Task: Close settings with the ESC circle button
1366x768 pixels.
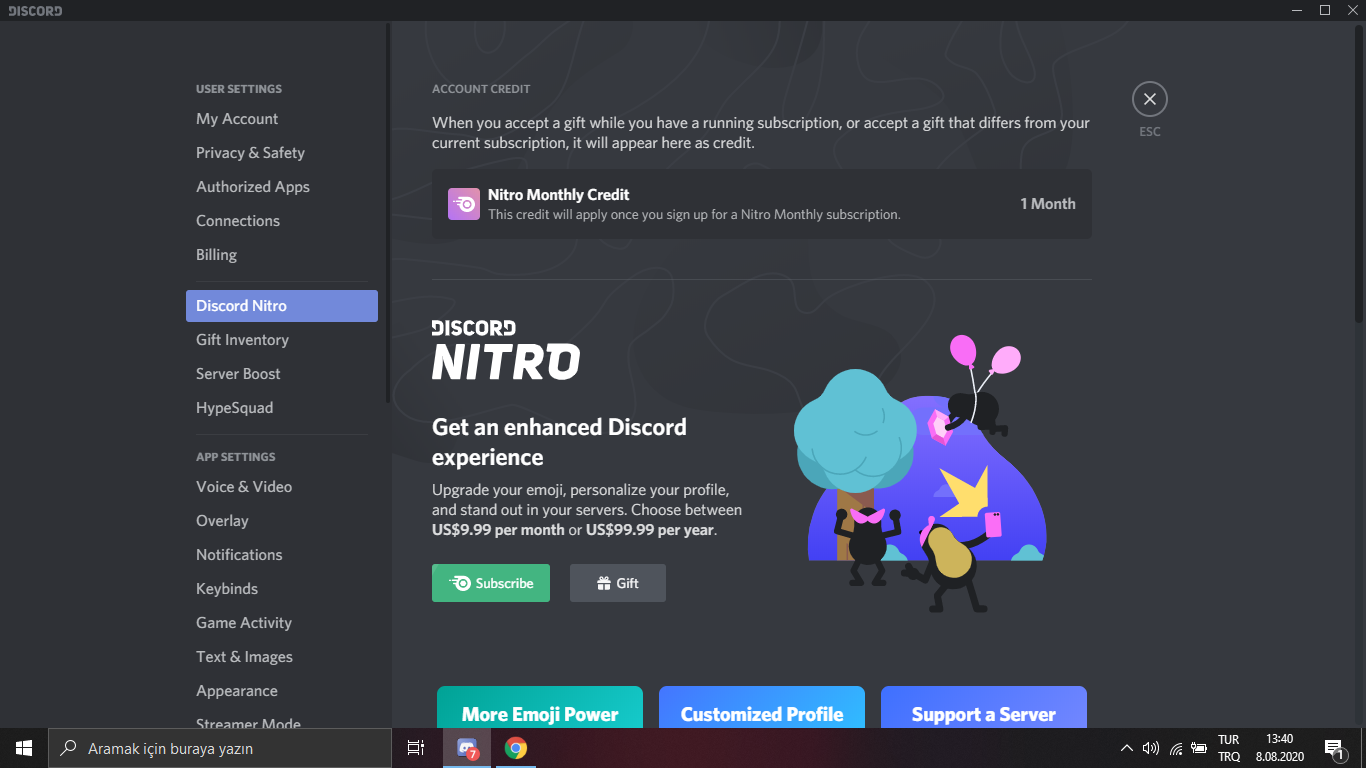Action: (1150, 99)
